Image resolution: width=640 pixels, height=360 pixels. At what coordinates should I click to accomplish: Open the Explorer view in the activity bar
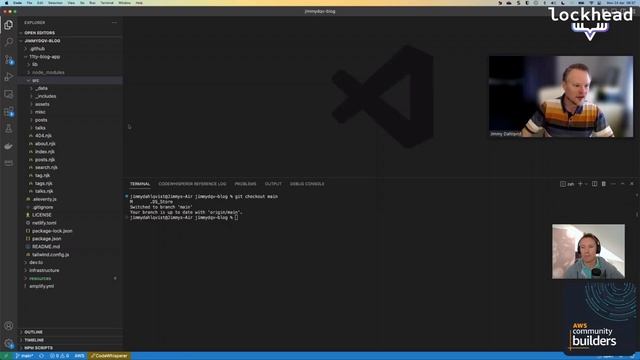[9, 25]
